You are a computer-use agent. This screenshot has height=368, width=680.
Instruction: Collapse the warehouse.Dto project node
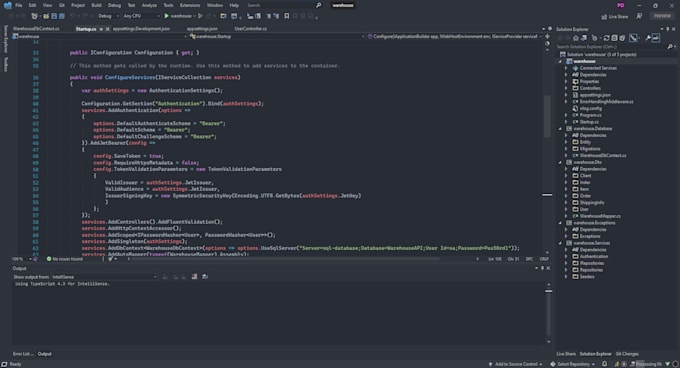point(560,162)
